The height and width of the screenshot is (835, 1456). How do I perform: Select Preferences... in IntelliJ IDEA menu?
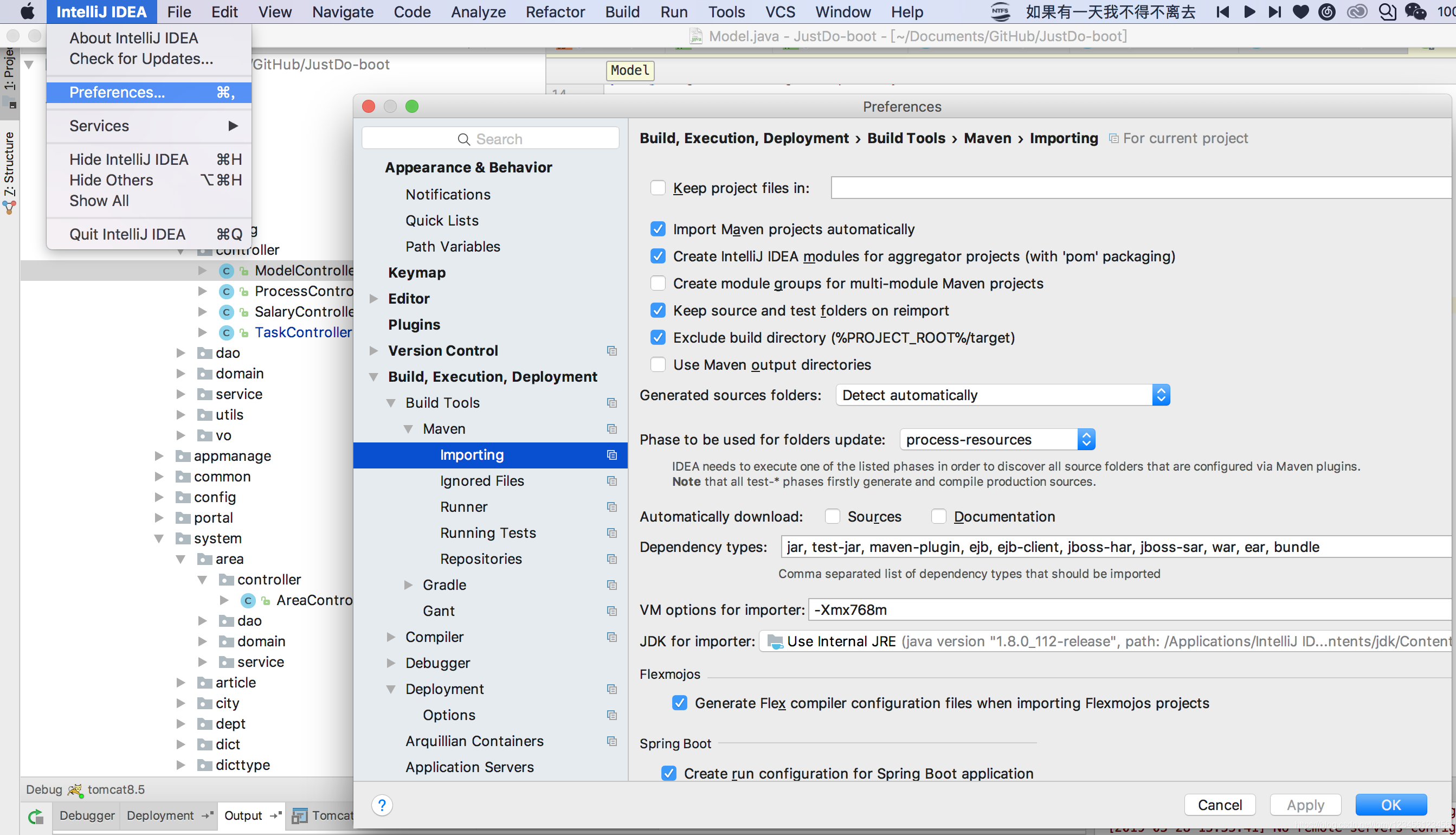tap(149, 92)
